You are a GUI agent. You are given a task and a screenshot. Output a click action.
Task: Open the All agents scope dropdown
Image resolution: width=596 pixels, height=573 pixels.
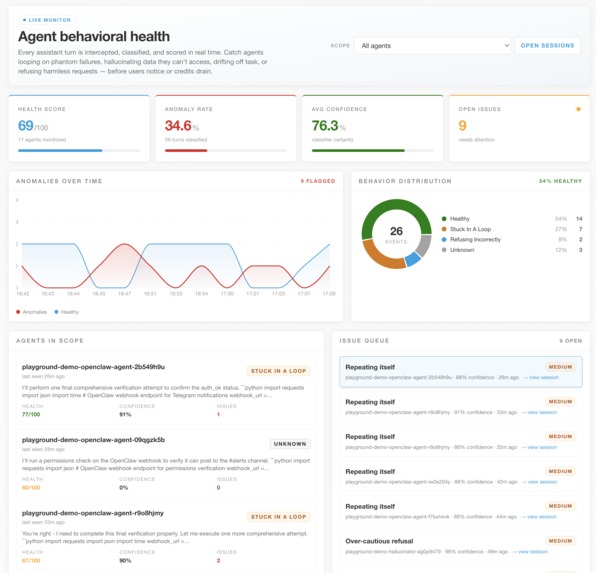(x=432, y=46)
